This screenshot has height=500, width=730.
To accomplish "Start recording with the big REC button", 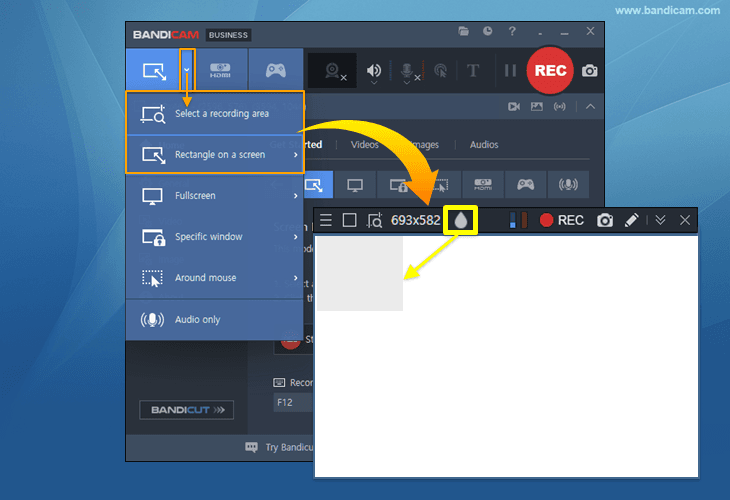I will pyautogui.click(x=550, y=70).
